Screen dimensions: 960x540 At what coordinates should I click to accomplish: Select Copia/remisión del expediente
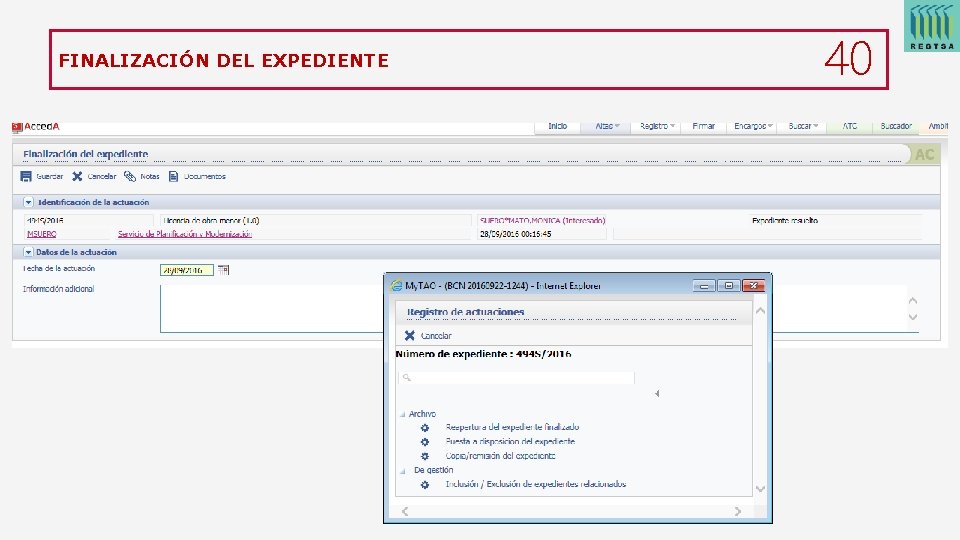[x=500, y=456]
